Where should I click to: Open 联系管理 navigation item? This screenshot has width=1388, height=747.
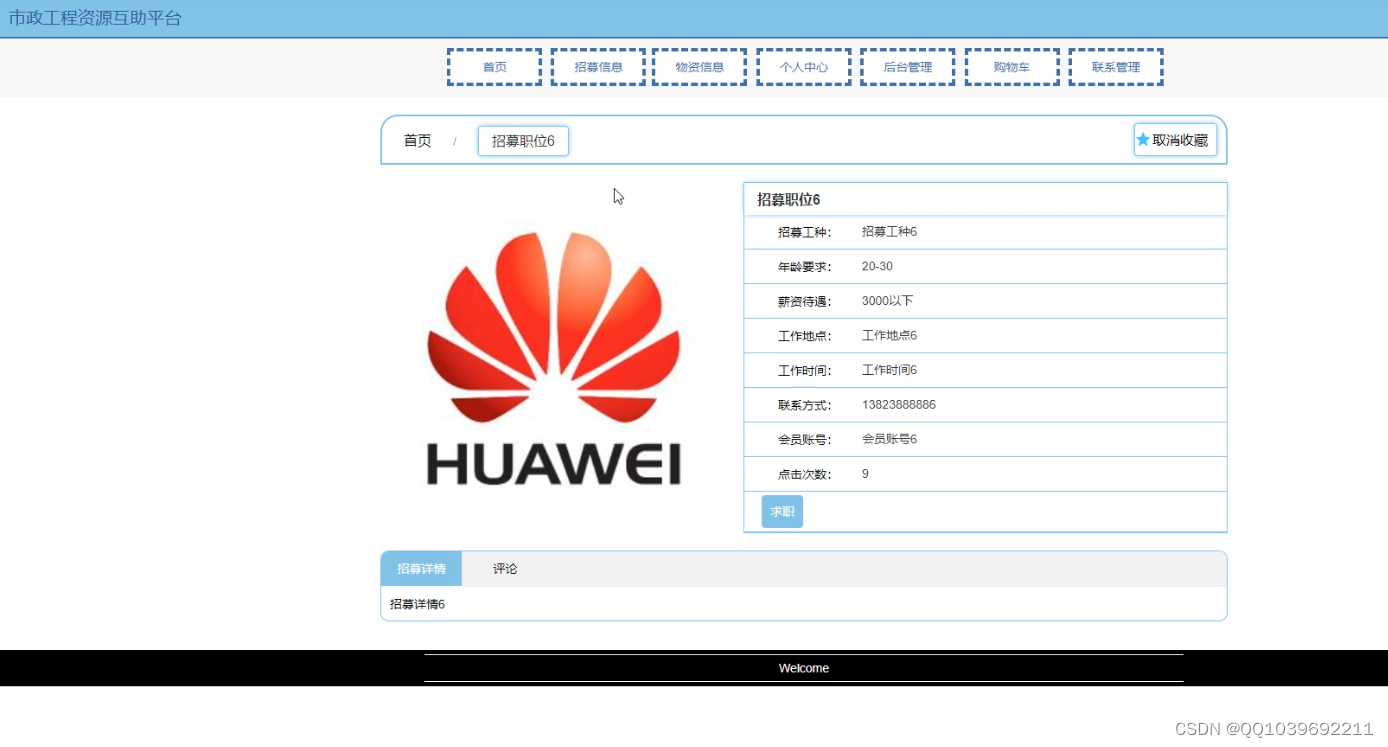pyautogui.click(x=1116, y=67)
